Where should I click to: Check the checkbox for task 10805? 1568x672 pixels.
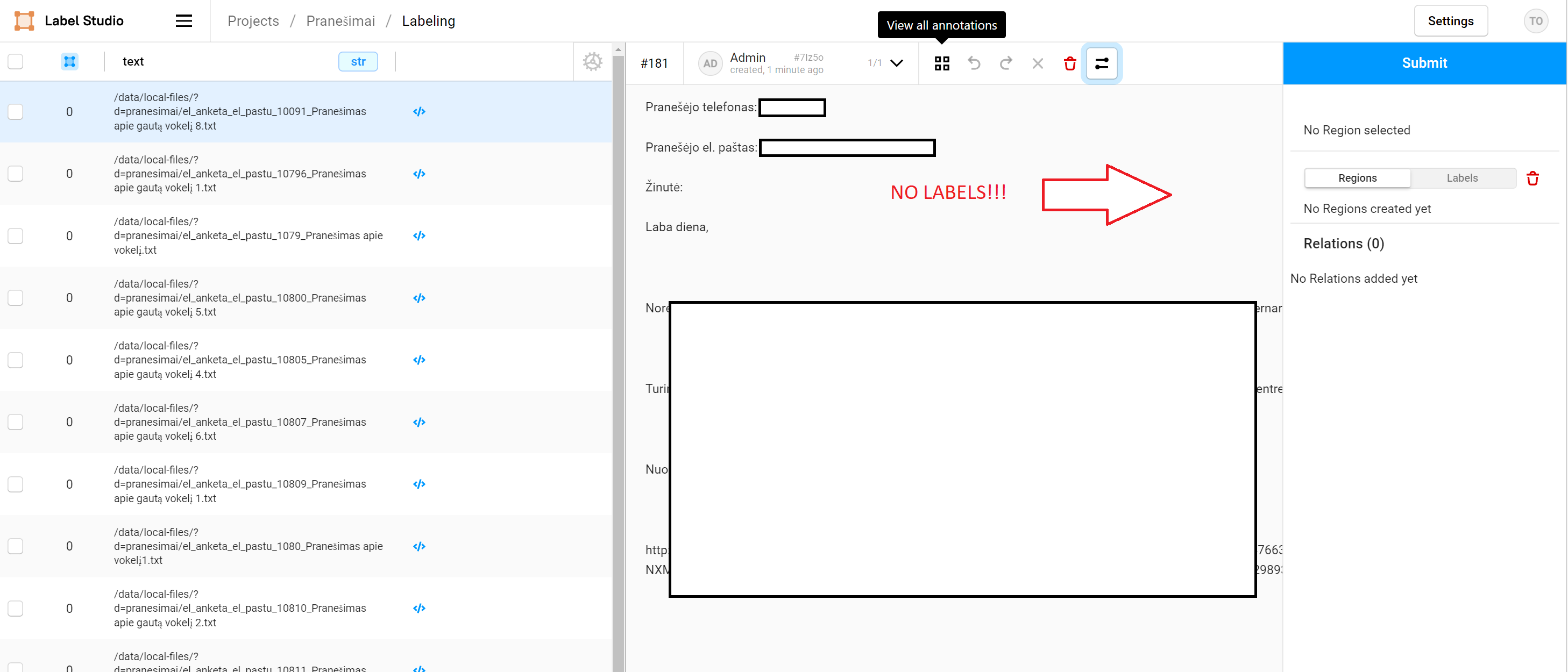[15, 360]
